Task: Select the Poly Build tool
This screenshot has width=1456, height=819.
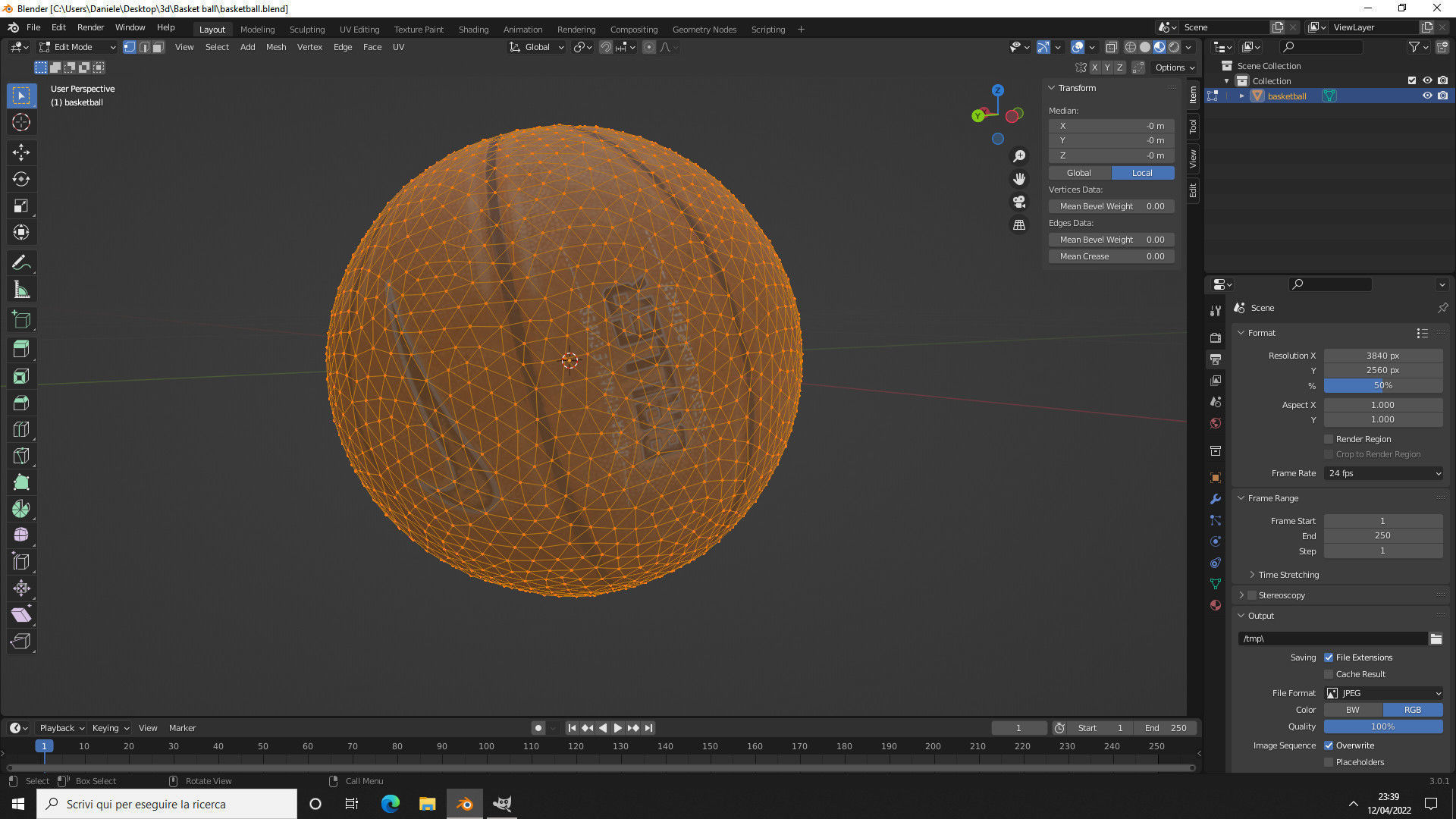Action: pyautogui.click(x=21, y=482)
